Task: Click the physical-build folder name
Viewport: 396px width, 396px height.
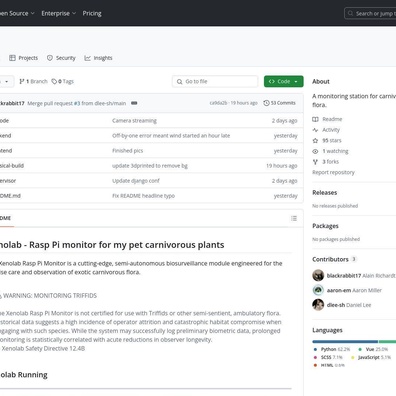Action: [12, 166]
